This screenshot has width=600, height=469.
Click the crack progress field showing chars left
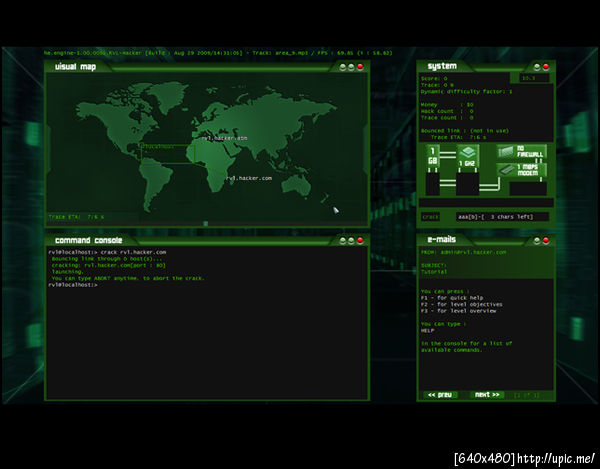point(502,217)
